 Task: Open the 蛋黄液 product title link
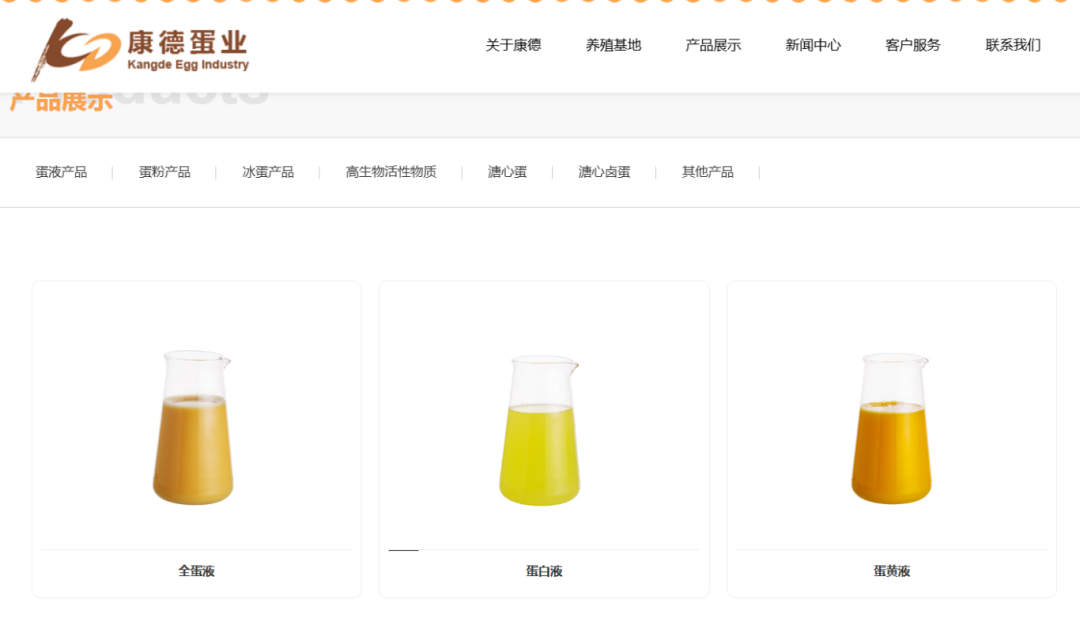coord(891,571)
